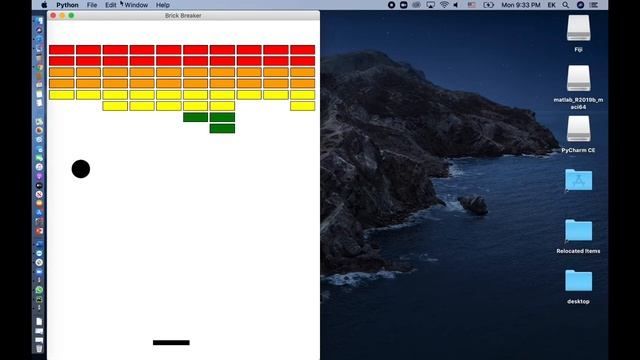
Task: Open the EK user menu
Action: (x=551, y=5)
